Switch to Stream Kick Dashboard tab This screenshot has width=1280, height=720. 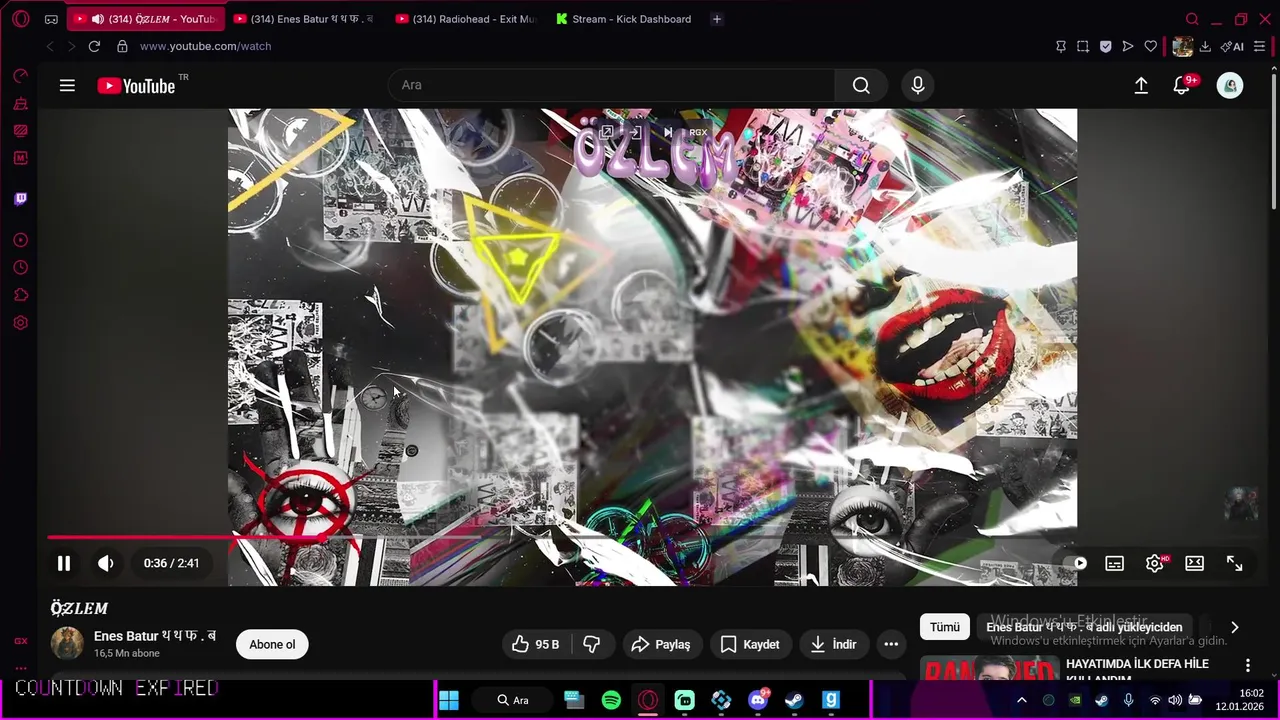[626, 19]
